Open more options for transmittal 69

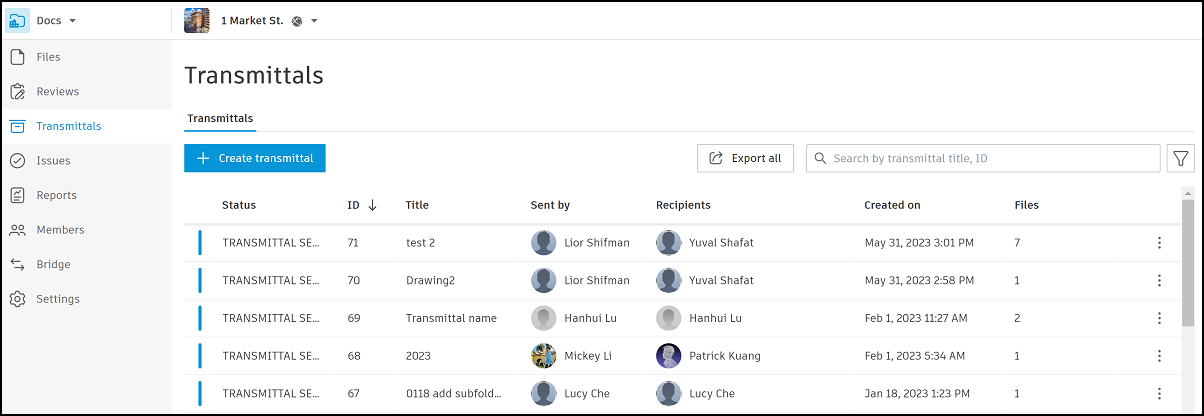pyautogui.click(x=1159, y=318)
